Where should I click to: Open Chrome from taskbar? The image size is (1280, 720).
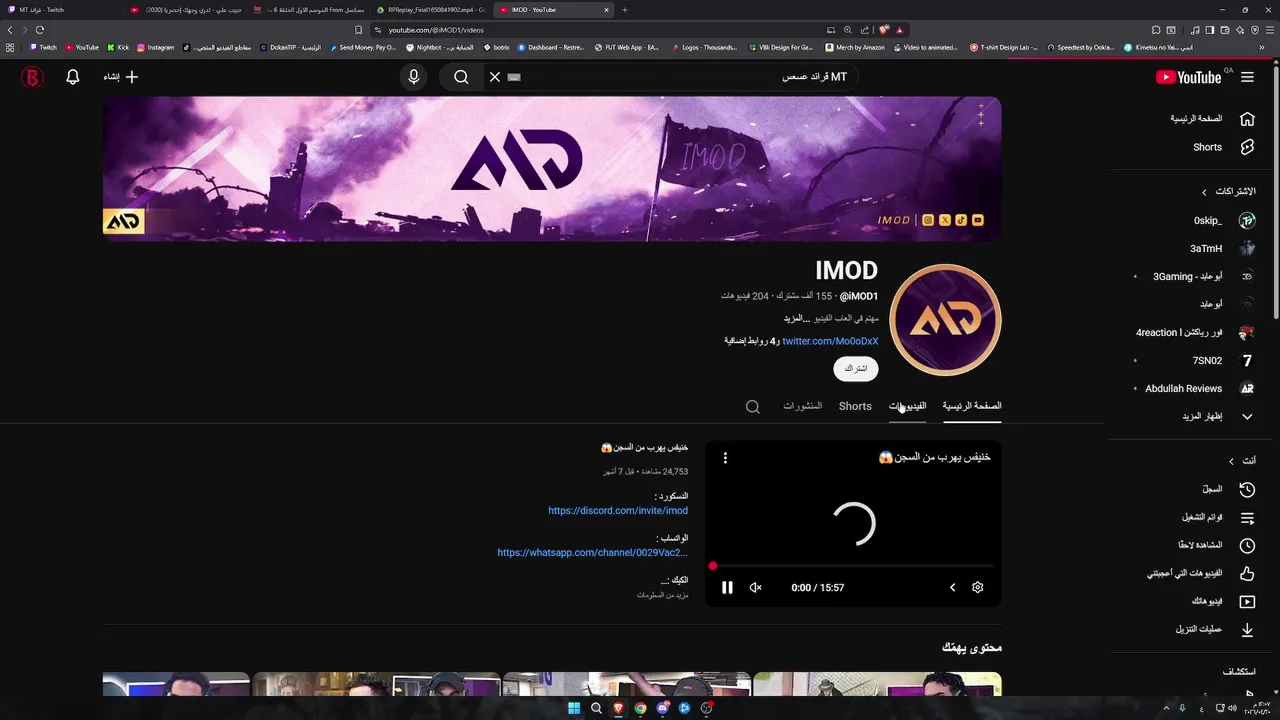pyautogui.click(x=640, y=709)
